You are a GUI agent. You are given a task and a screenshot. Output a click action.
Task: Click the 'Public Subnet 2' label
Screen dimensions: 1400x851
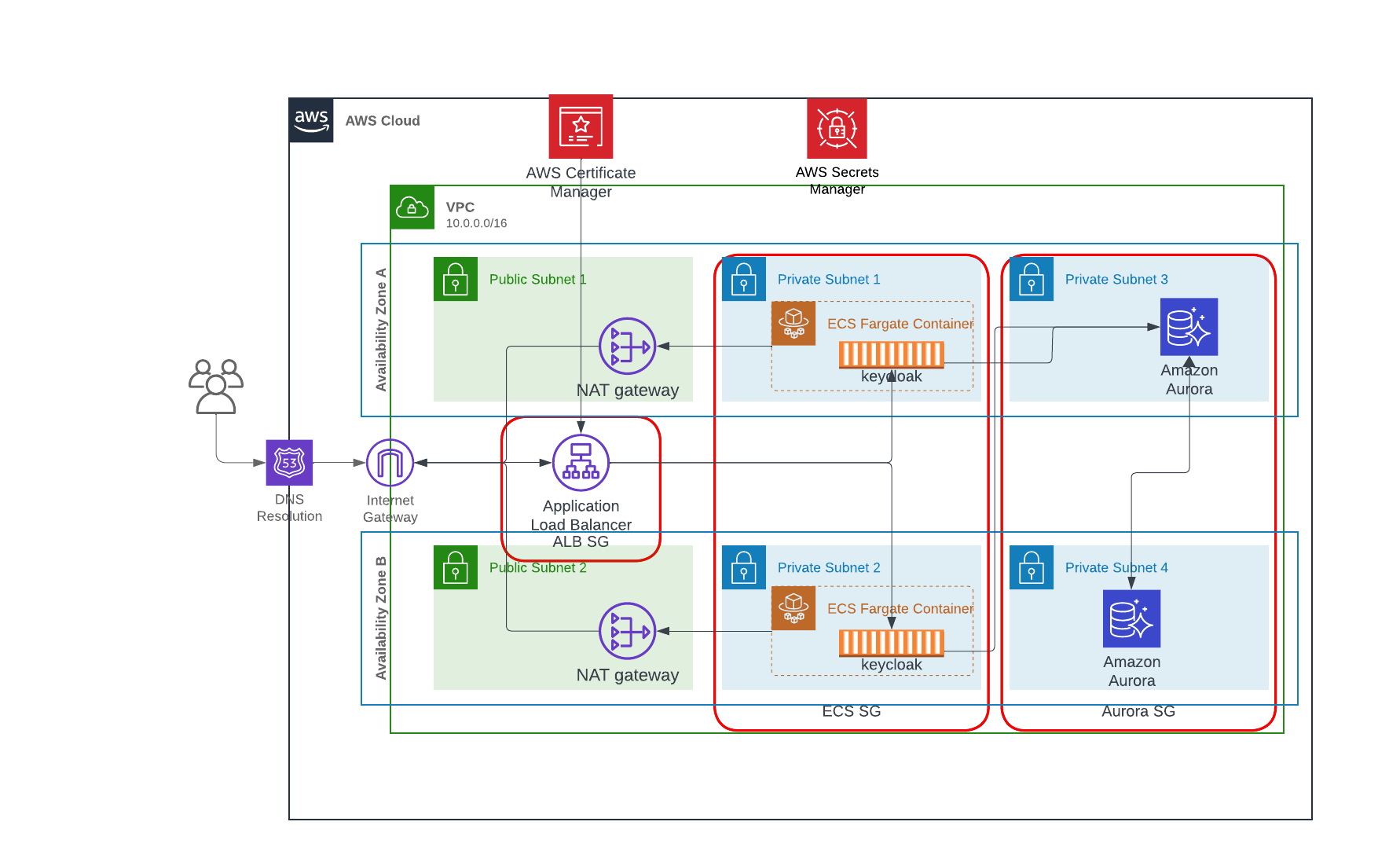tap(537, 568)
